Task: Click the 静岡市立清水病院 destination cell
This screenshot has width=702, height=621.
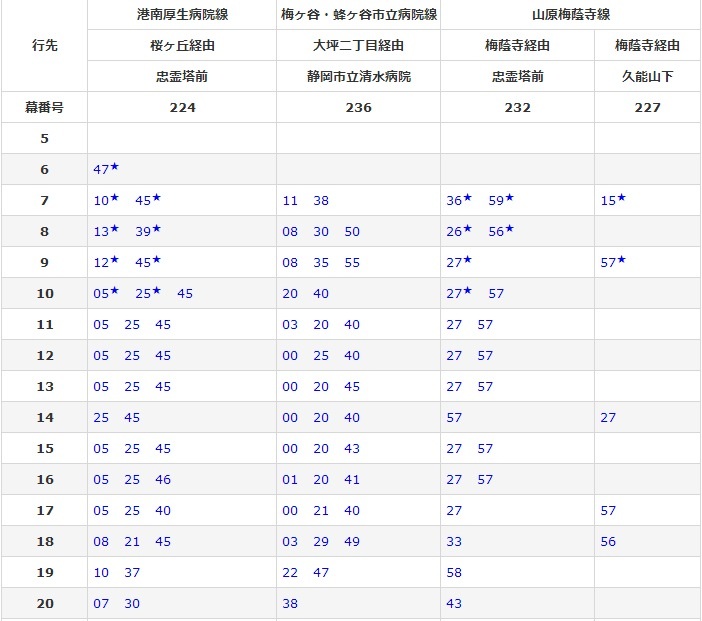Action: 358,76
